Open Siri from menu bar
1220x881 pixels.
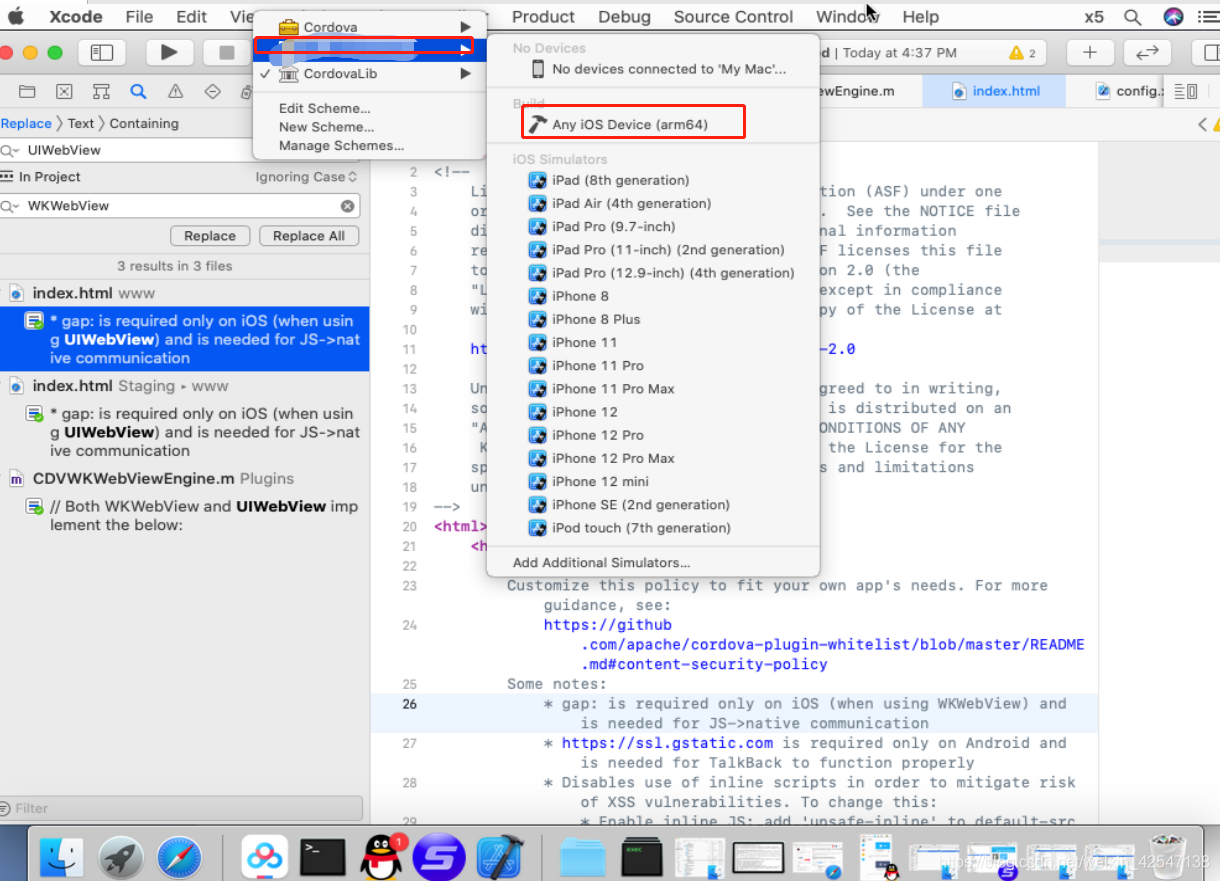coord(1174,17)
